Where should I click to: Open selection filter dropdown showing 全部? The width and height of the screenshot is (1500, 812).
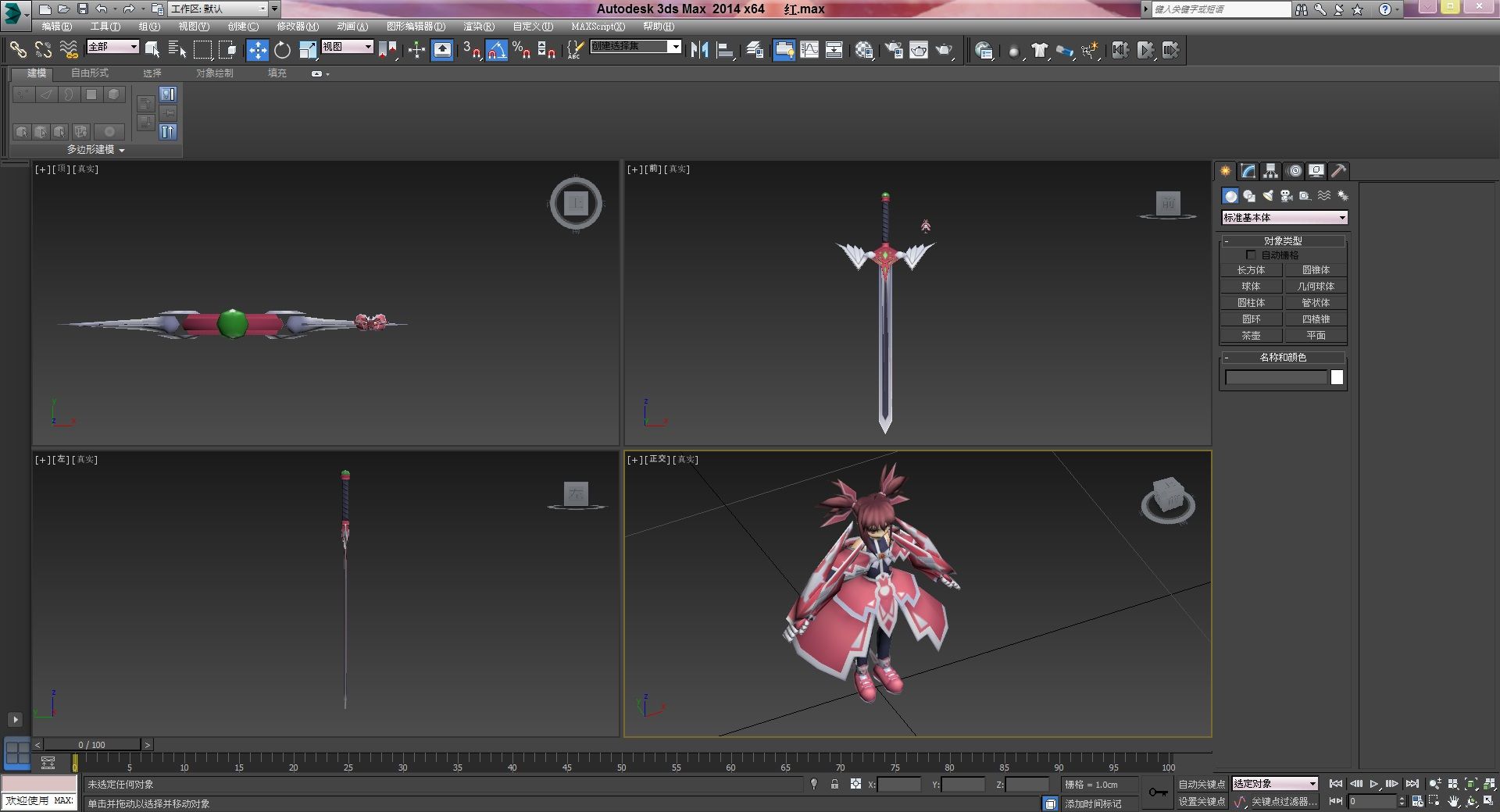coord(112,47)
